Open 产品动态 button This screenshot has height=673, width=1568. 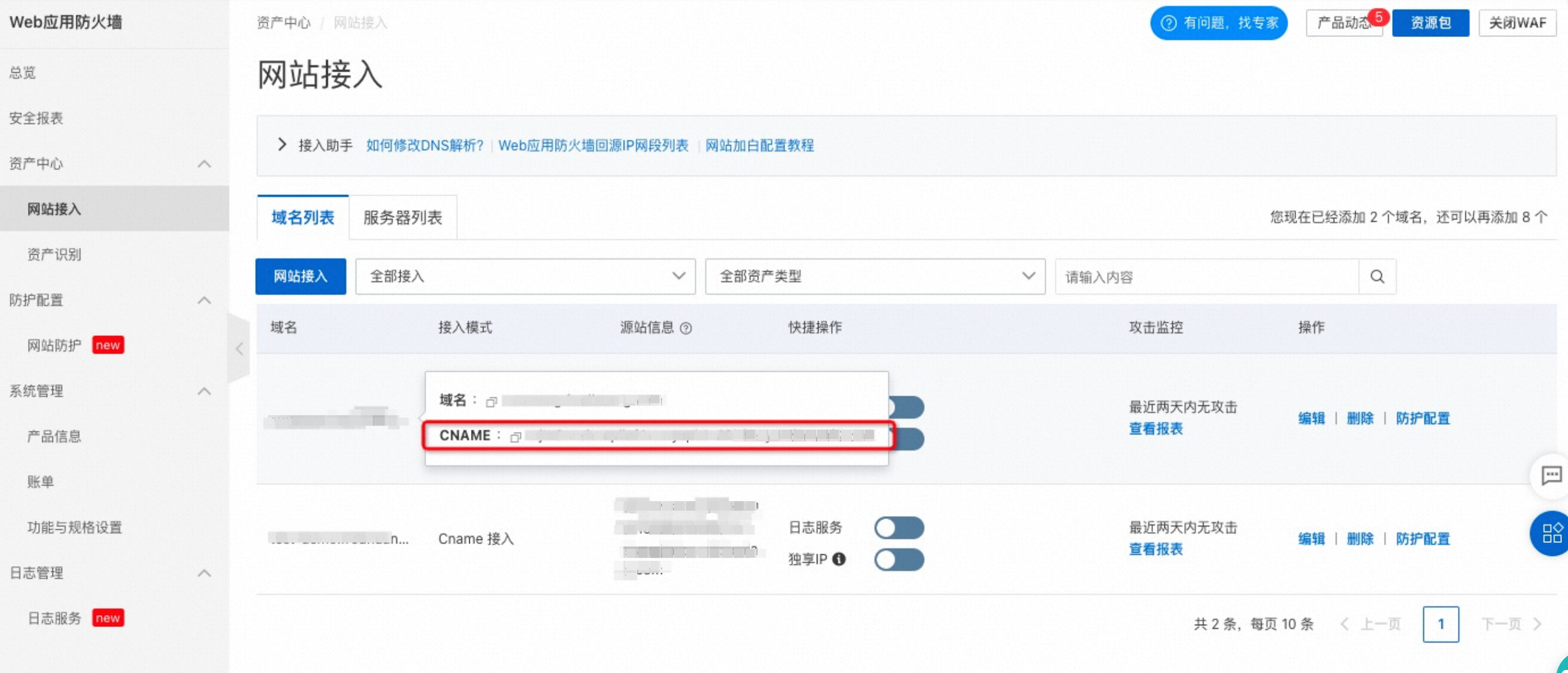click(1344, 23)
